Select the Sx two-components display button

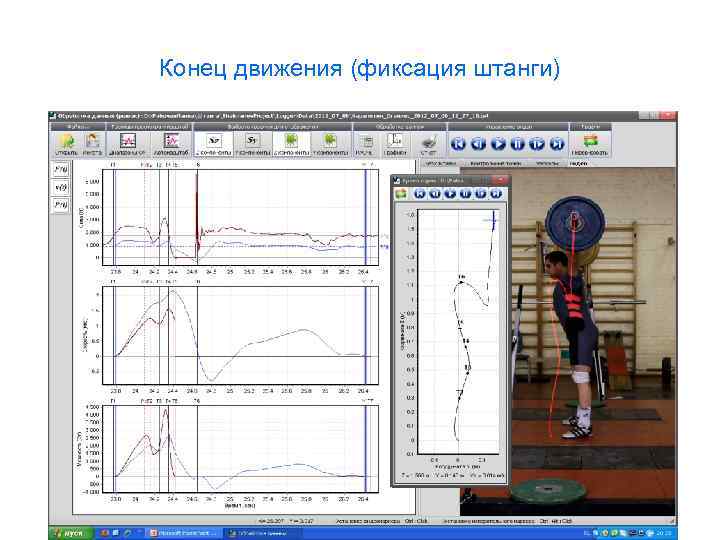(x=214, y=145)
